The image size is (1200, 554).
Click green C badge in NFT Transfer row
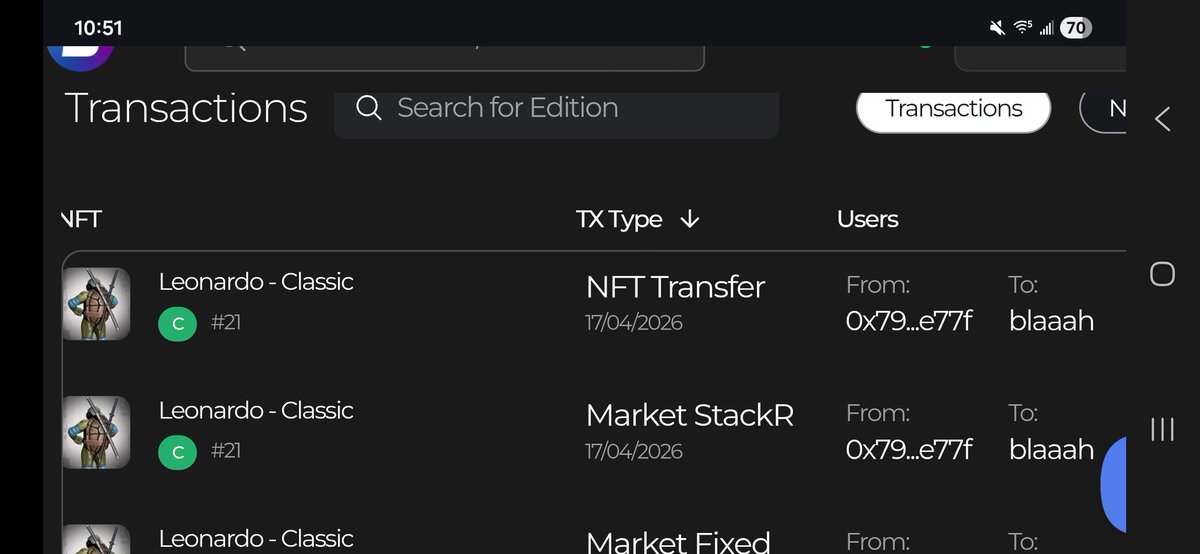tap(177, 323)
